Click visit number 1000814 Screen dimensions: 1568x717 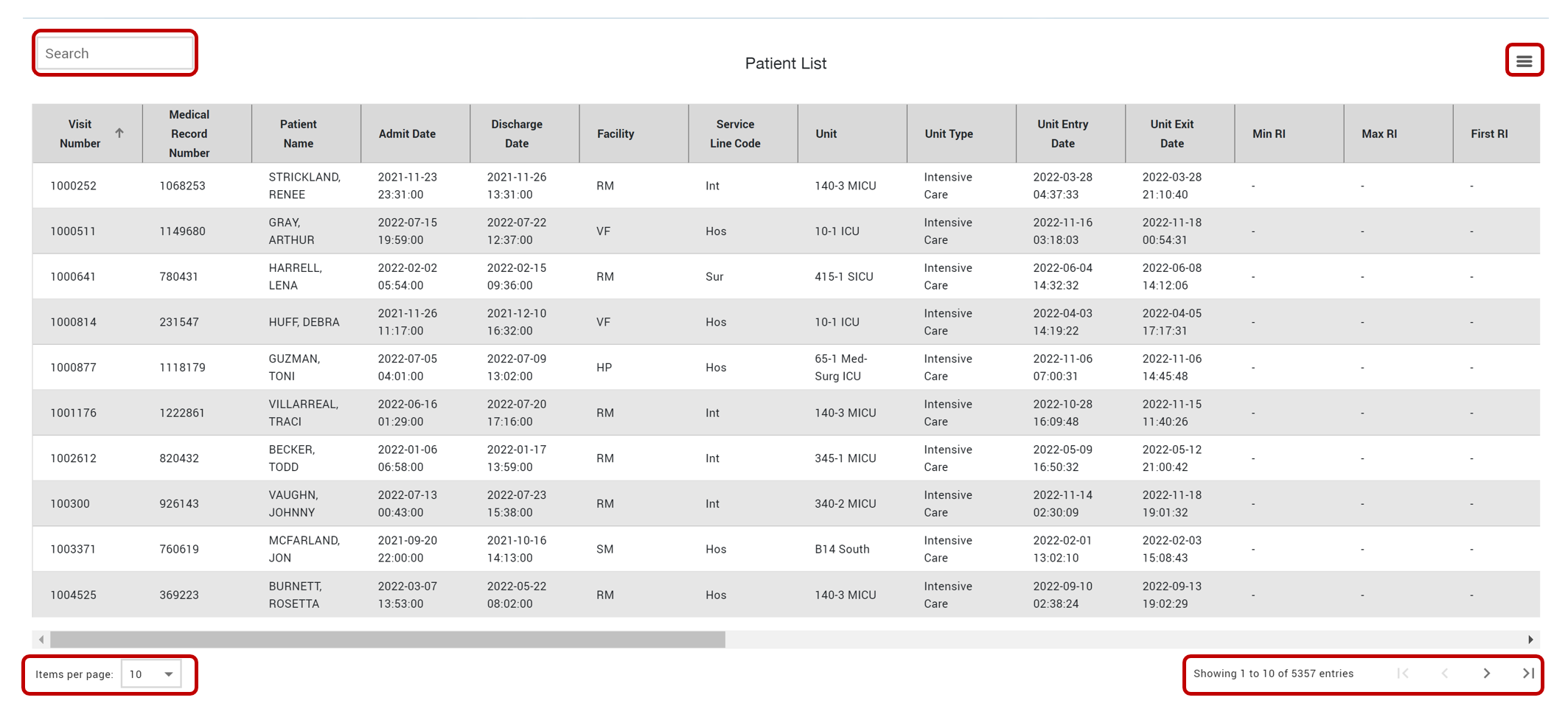coord(73,322)
